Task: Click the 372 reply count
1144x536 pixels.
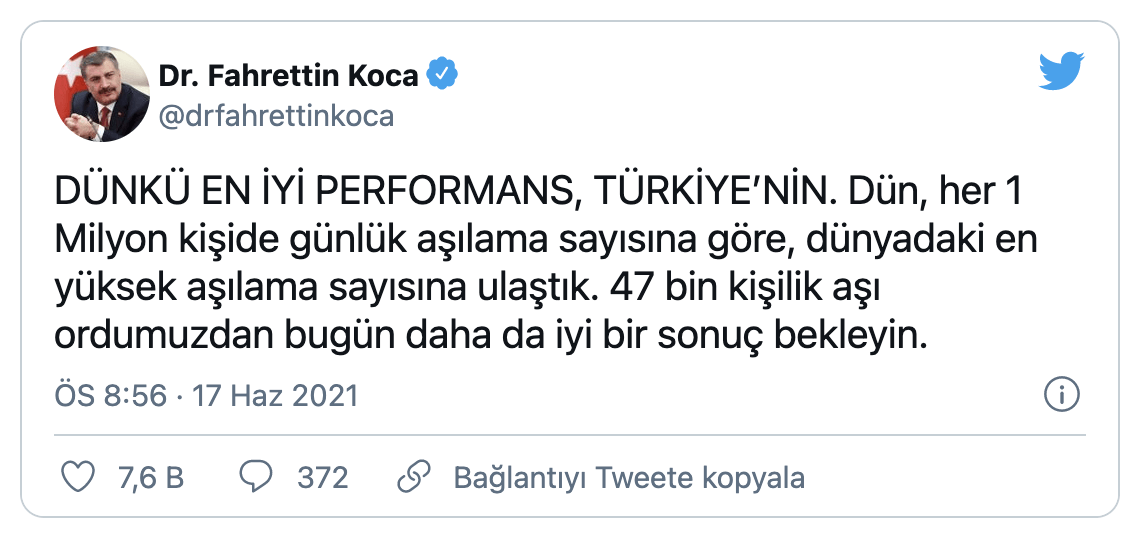Action: coord(322,478)
